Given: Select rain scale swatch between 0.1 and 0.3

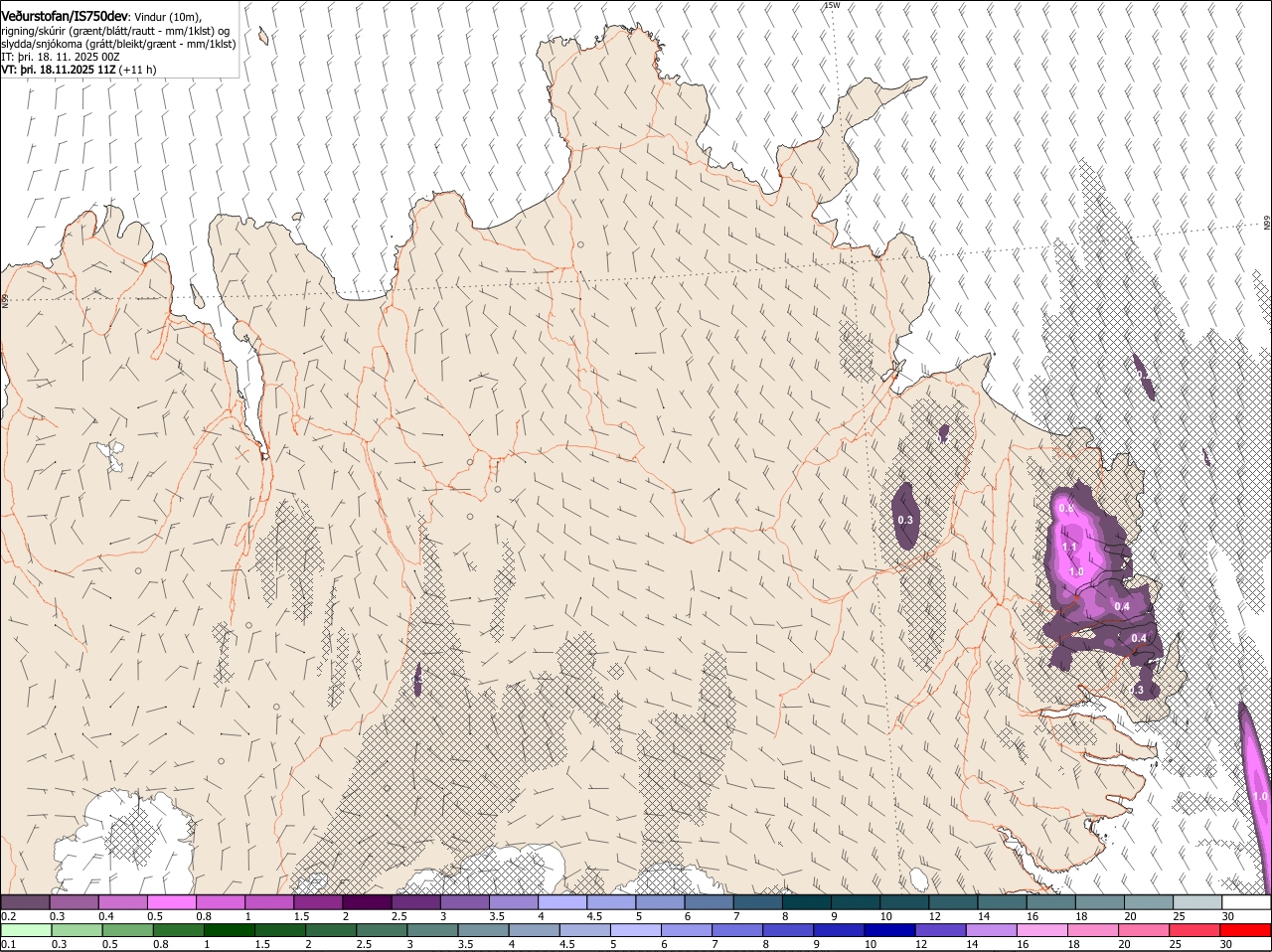Looking at the screenshot, I should [26, 930].
